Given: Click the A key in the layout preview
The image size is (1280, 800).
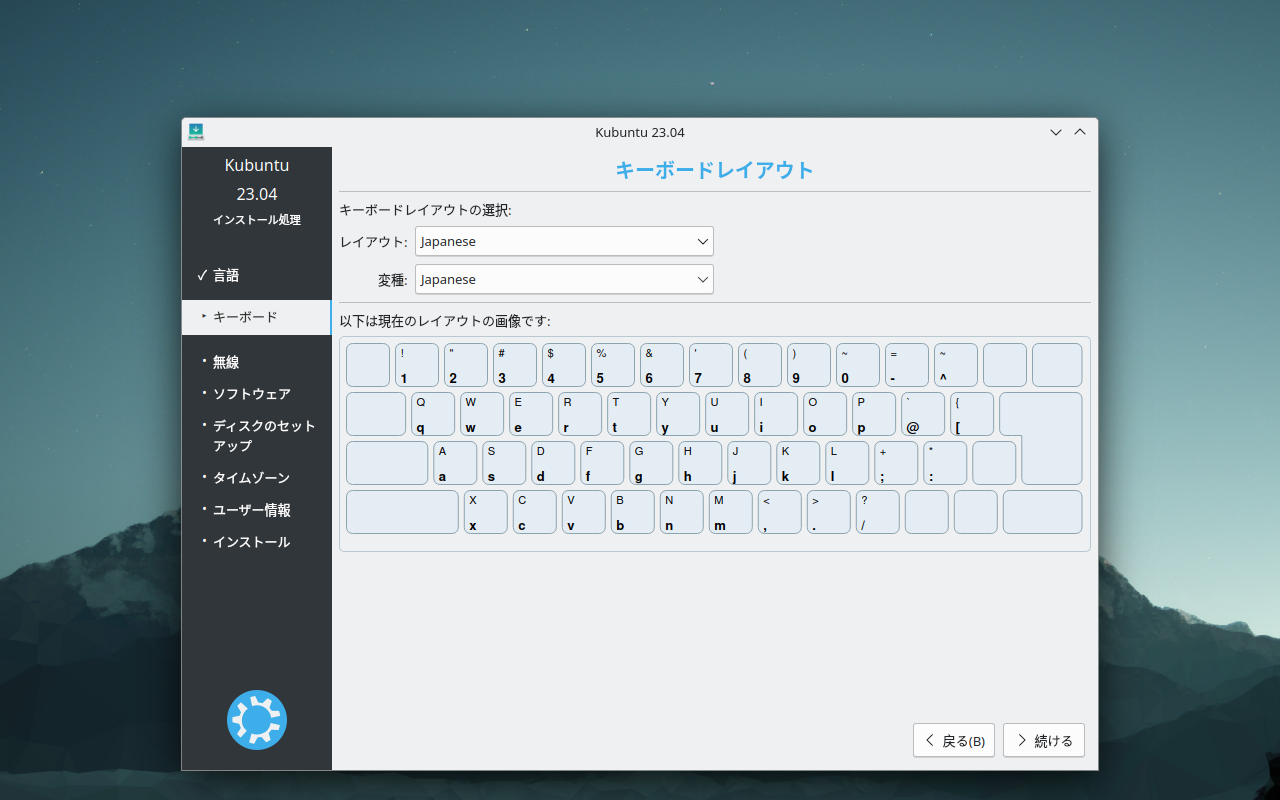Looking at the screenshot, I should (x=455, y=463).
